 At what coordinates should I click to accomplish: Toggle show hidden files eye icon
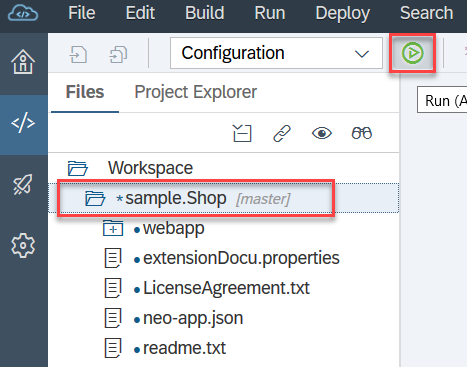pos(322,133)
